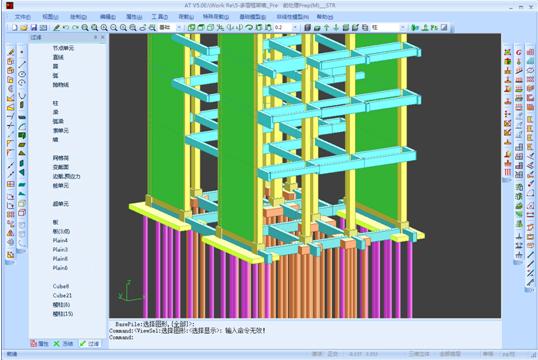This screenshot has height=360, width=538.
Task: Select the circle drawing tool in the left toolbar
Action: click(22, 74)
